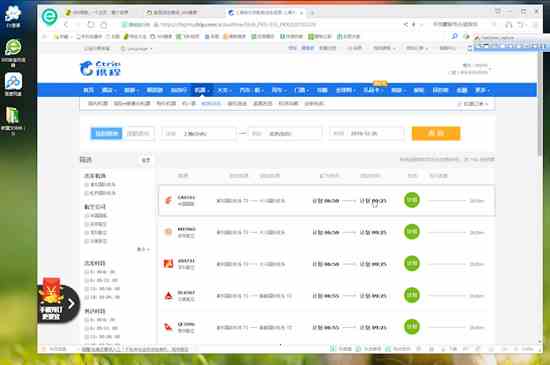Click the green round badge in fourth flight row
The height and width of the screenshot is (365, 550).
pyautogui.click(x=412, y=295)
